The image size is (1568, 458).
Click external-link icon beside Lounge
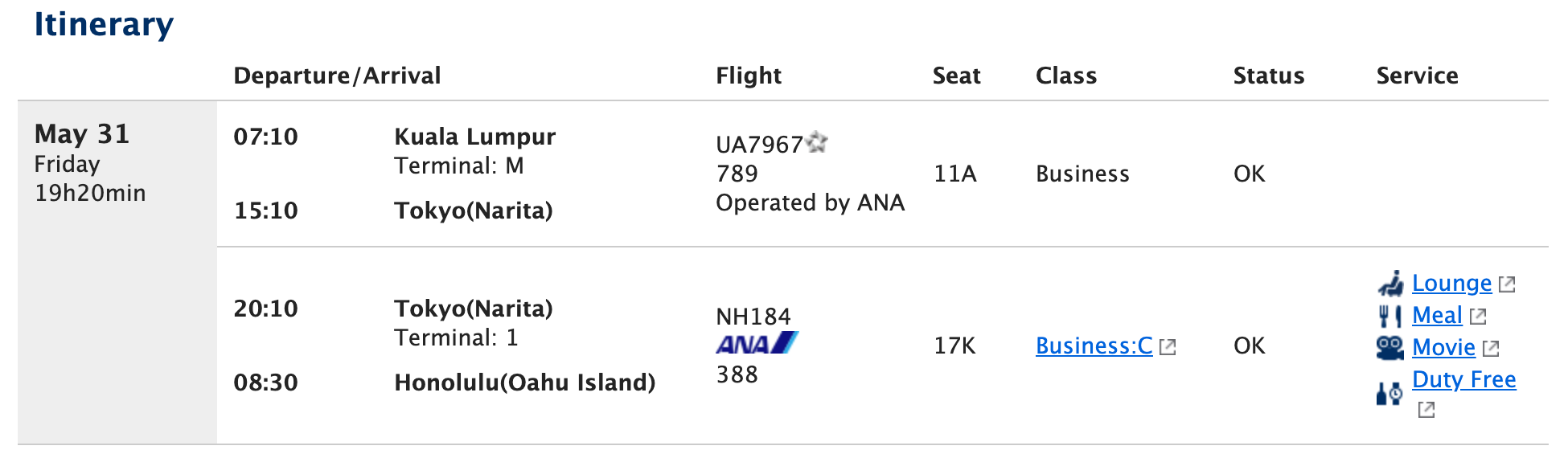coord(1508,284)
